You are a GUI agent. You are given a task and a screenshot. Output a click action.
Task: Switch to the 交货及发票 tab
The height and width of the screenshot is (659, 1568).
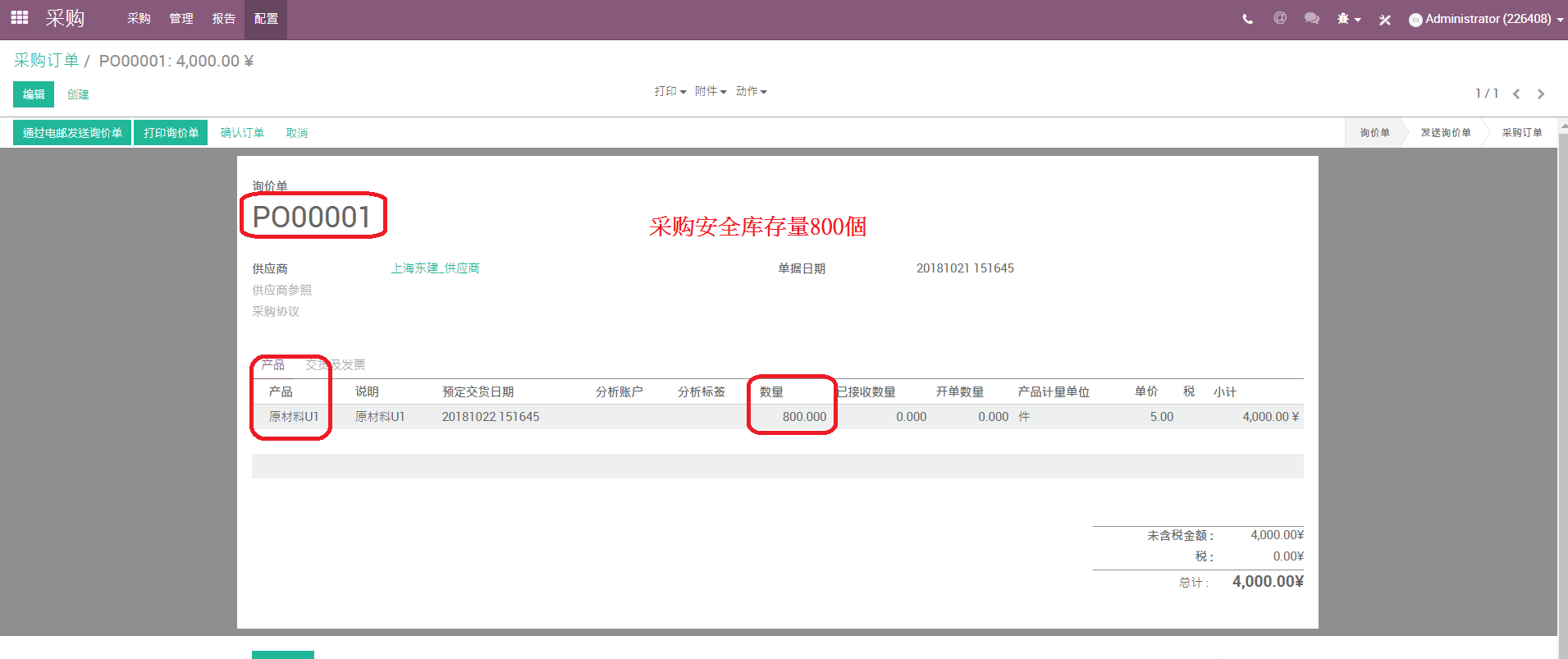[336, 364]
